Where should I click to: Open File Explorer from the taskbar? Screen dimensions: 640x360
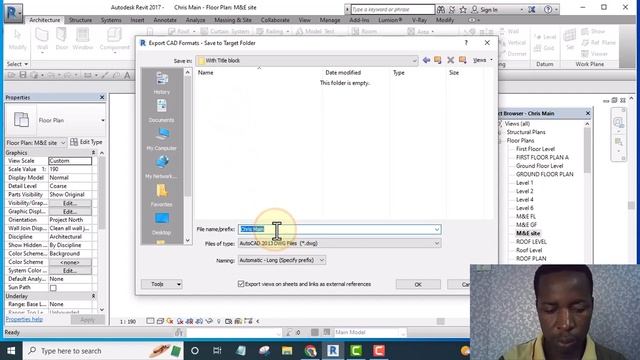click(x=287, y=351)
